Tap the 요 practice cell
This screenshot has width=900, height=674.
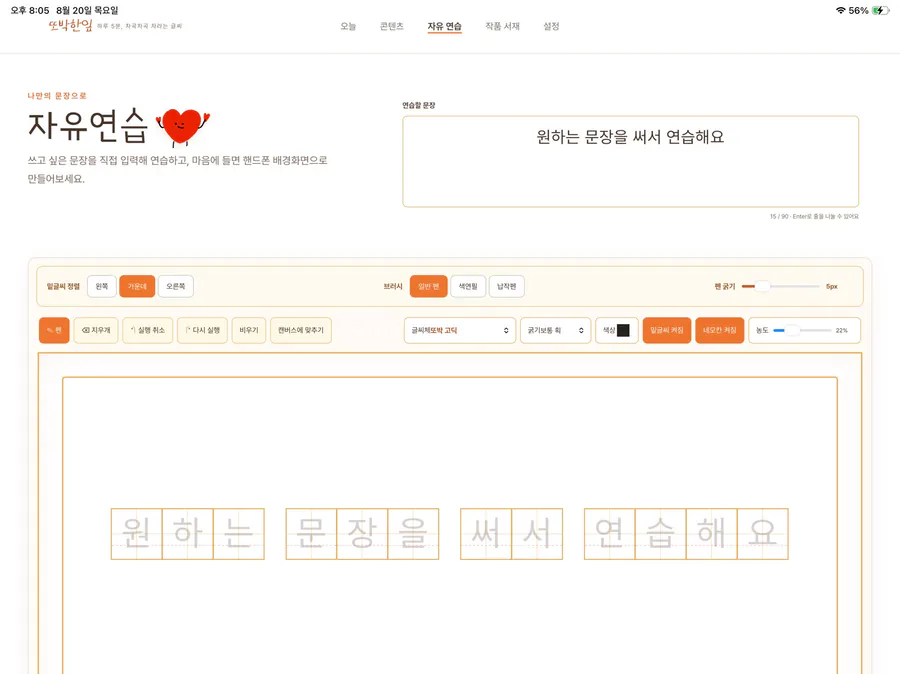coord(763,533)
